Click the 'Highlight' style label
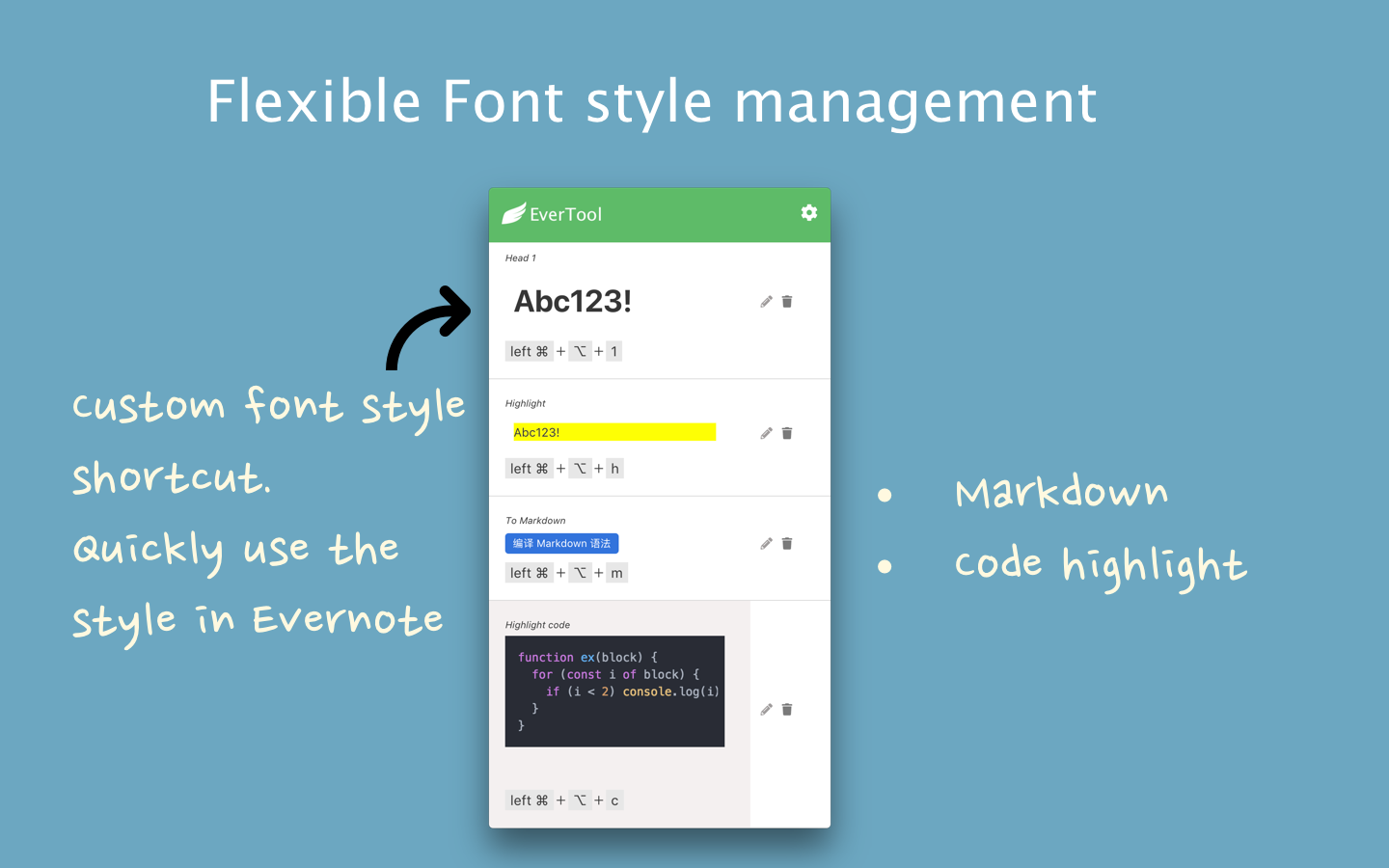The width and height of the screenshot is (1389, 868). 526,403
